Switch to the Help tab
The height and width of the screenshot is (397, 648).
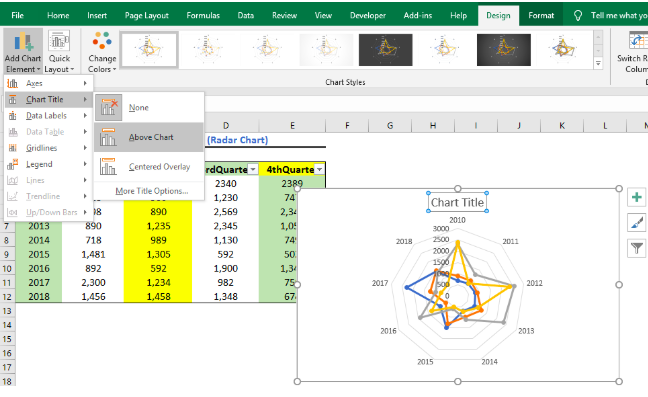click(458, 16)
